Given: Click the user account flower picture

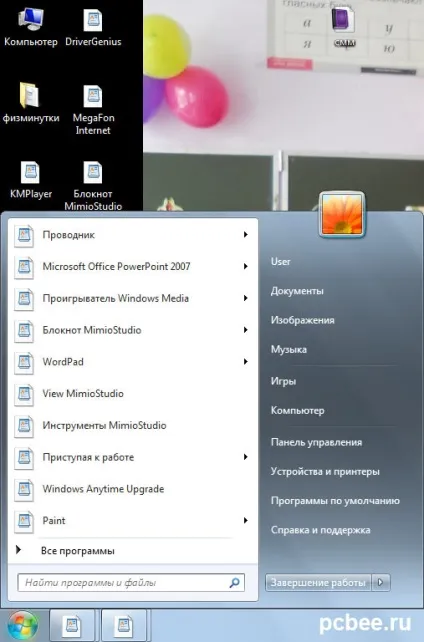Looking at the screenshot, I should click(342, 215).
